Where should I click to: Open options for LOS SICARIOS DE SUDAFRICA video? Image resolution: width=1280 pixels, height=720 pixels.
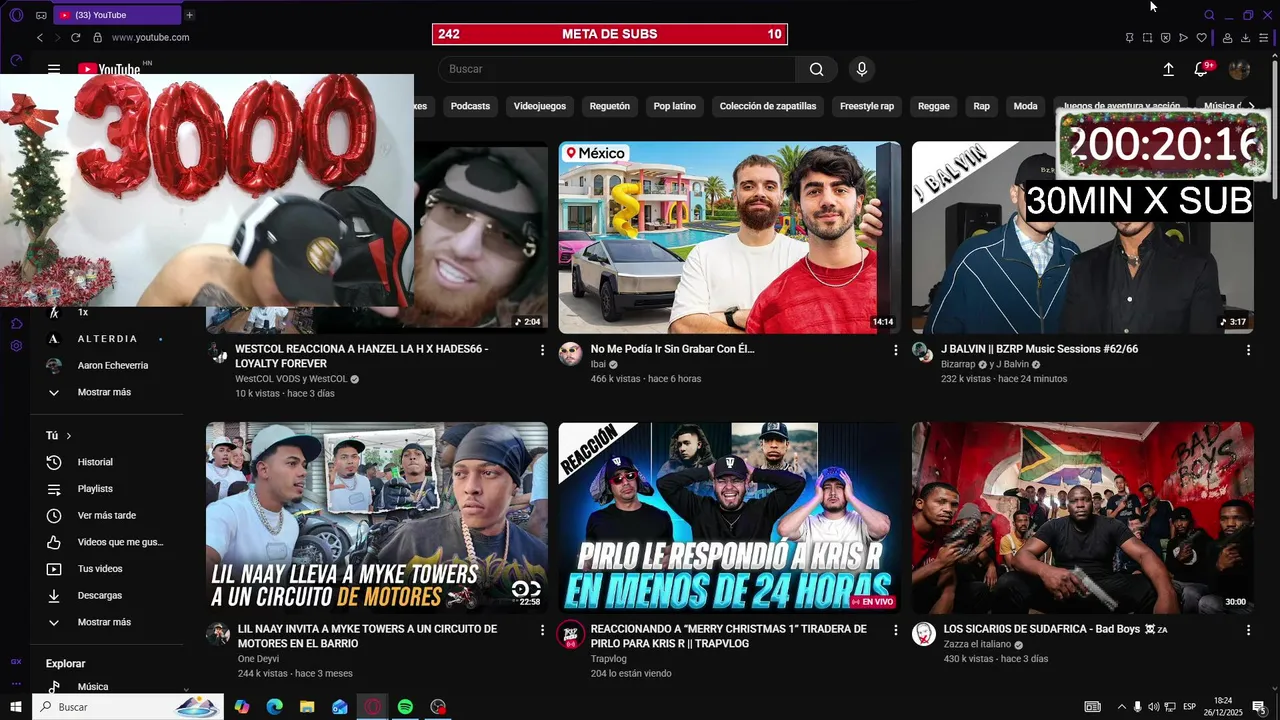coord(1248,630)
